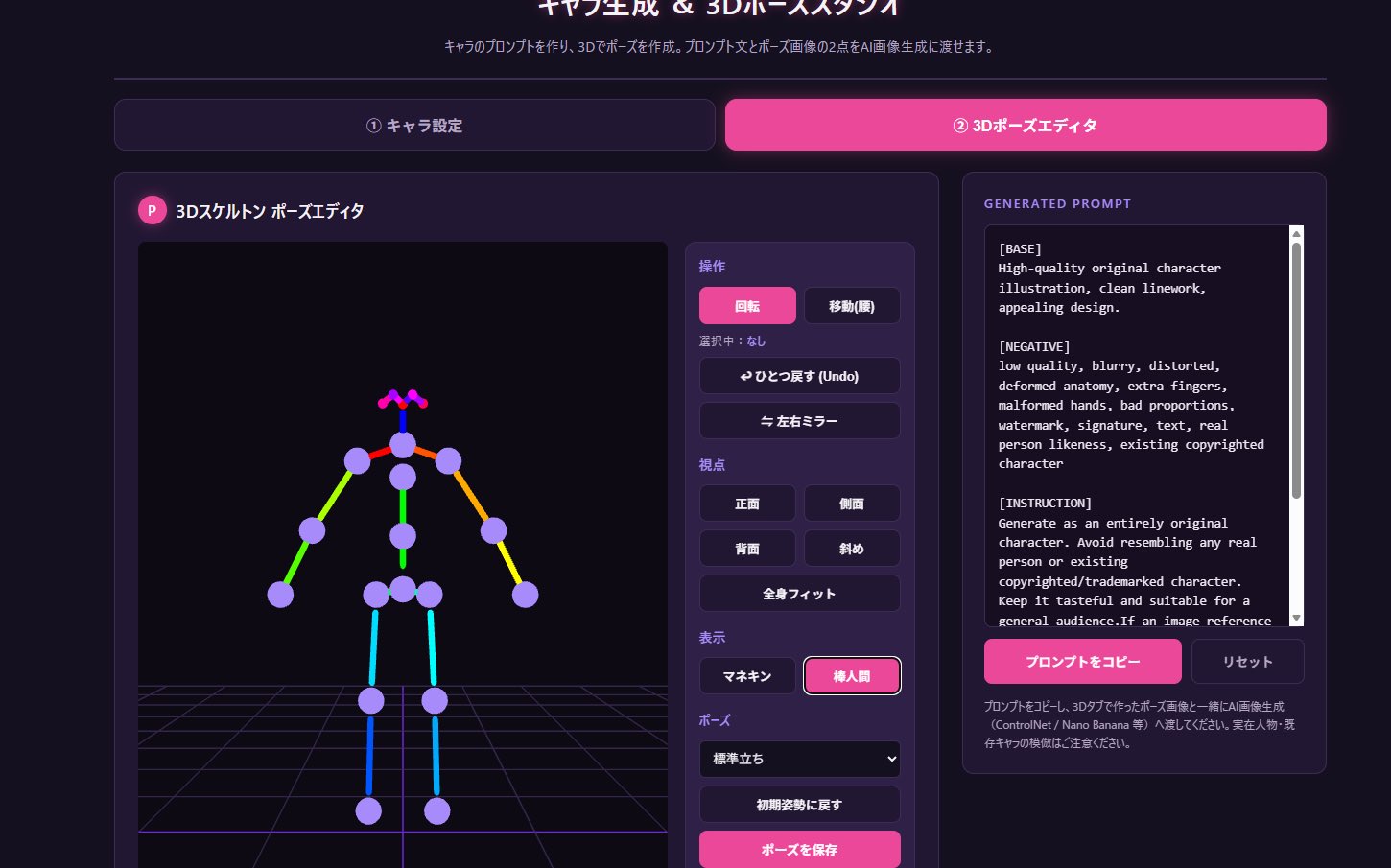Click the 3Dスケルトン ポーズエディタ title
1391x868 pixels.
coord(270,211)
